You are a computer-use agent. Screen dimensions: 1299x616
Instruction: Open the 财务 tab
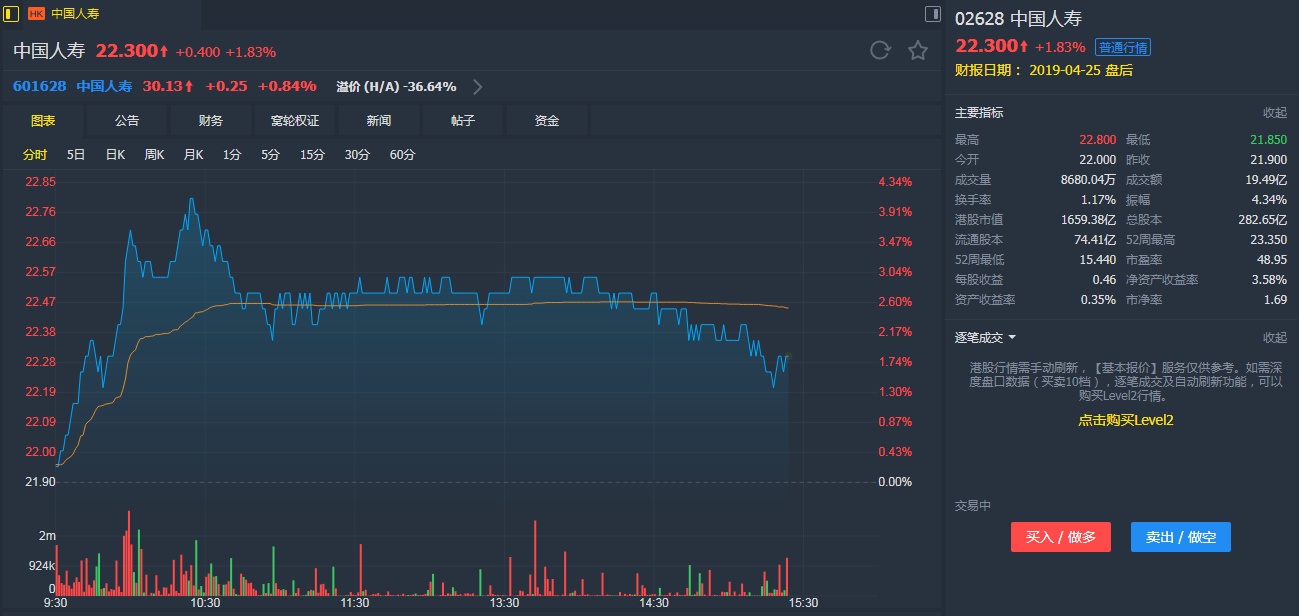click(x=211, y=121)
